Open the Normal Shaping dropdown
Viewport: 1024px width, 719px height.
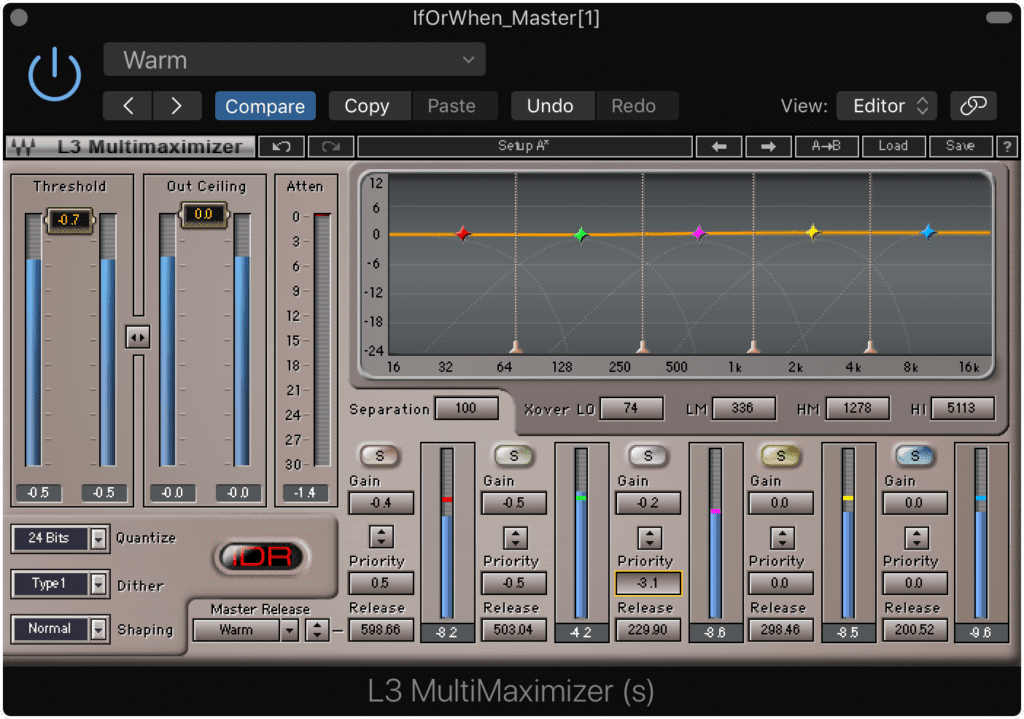point(59,629)
